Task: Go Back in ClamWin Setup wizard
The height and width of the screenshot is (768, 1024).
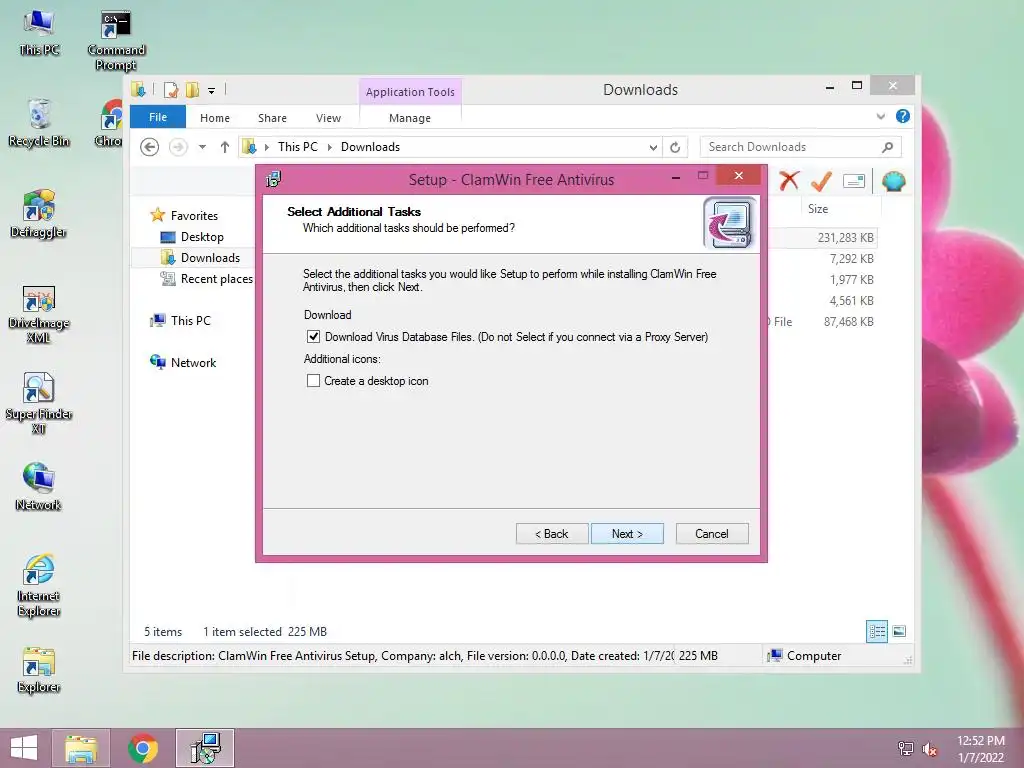Action: coord(552,534)
